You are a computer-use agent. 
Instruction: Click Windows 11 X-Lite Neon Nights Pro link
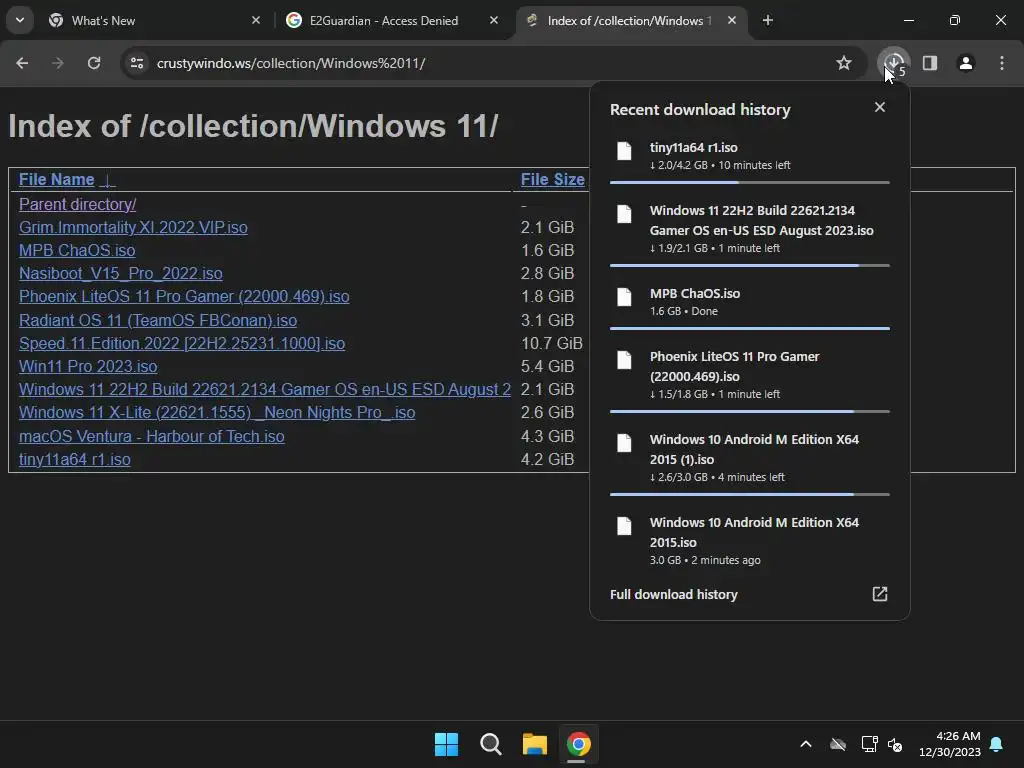[217, 413]
